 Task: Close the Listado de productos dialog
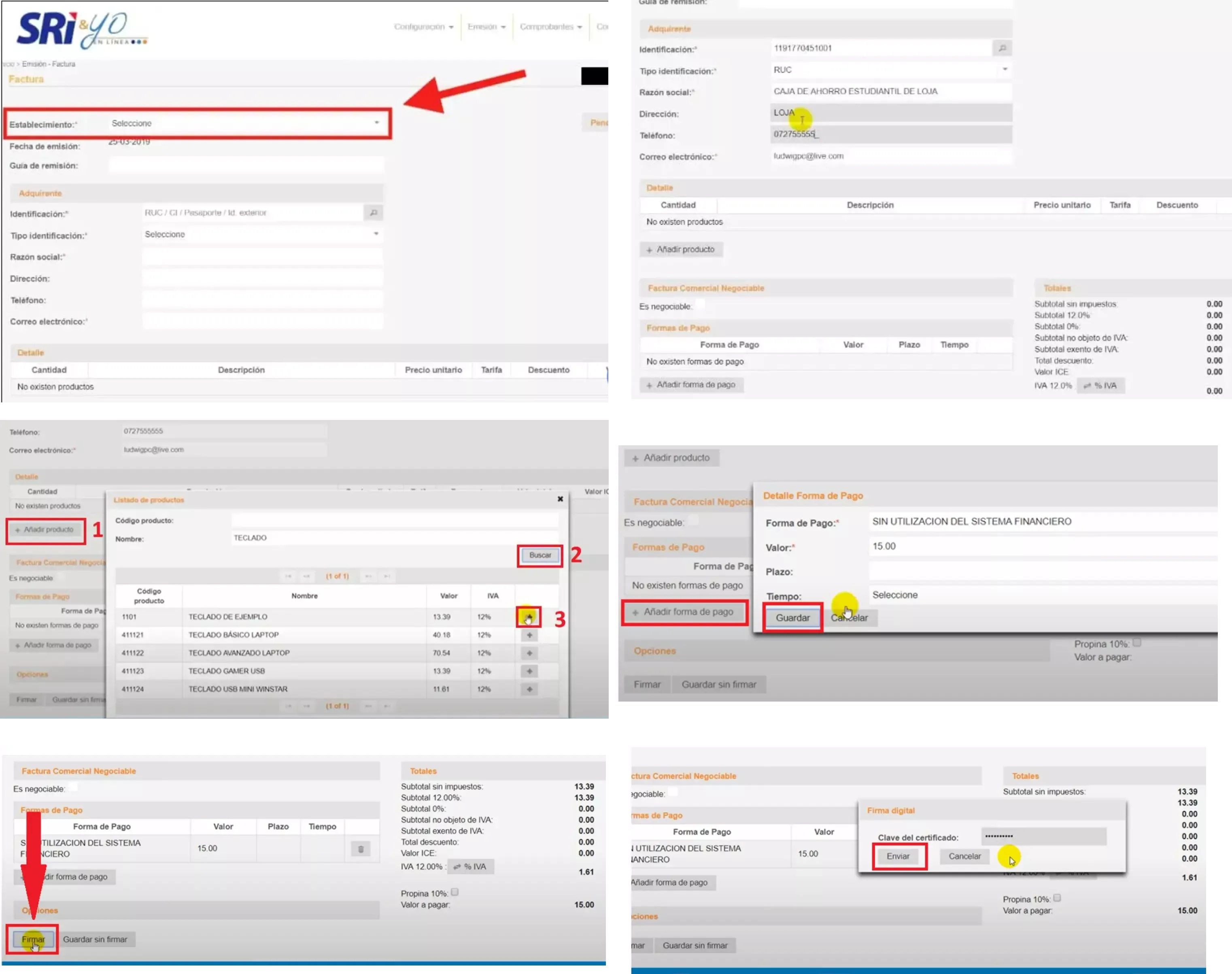coord(560,499)
